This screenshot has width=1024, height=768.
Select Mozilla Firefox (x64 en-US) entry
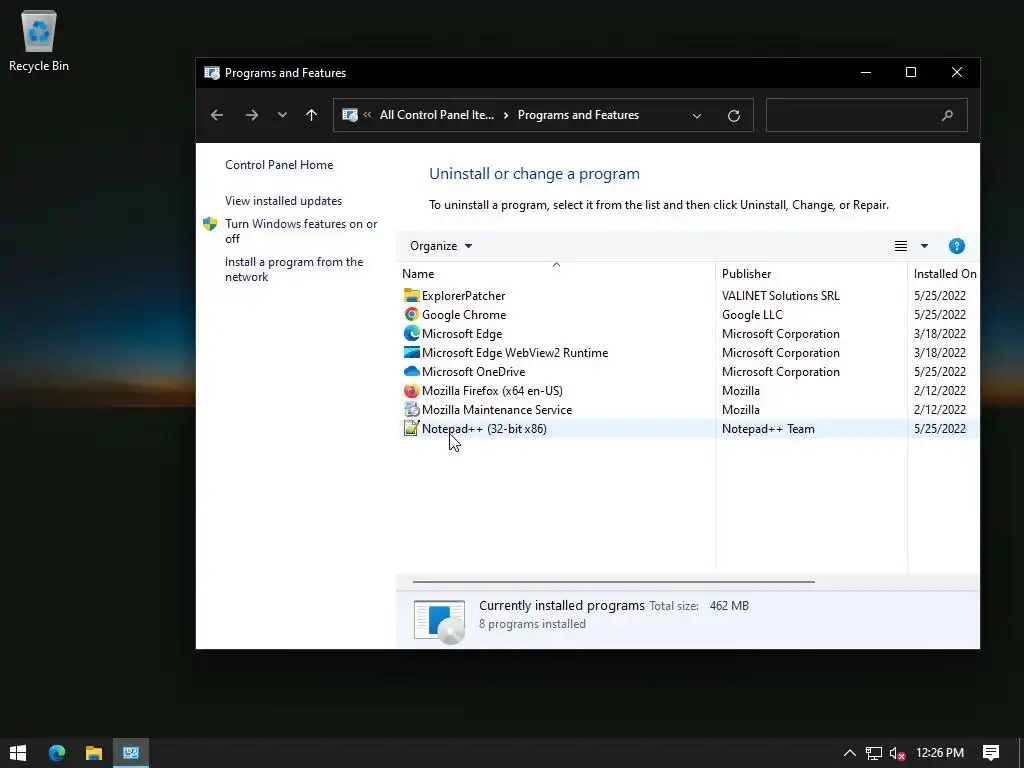pos(492,391)
